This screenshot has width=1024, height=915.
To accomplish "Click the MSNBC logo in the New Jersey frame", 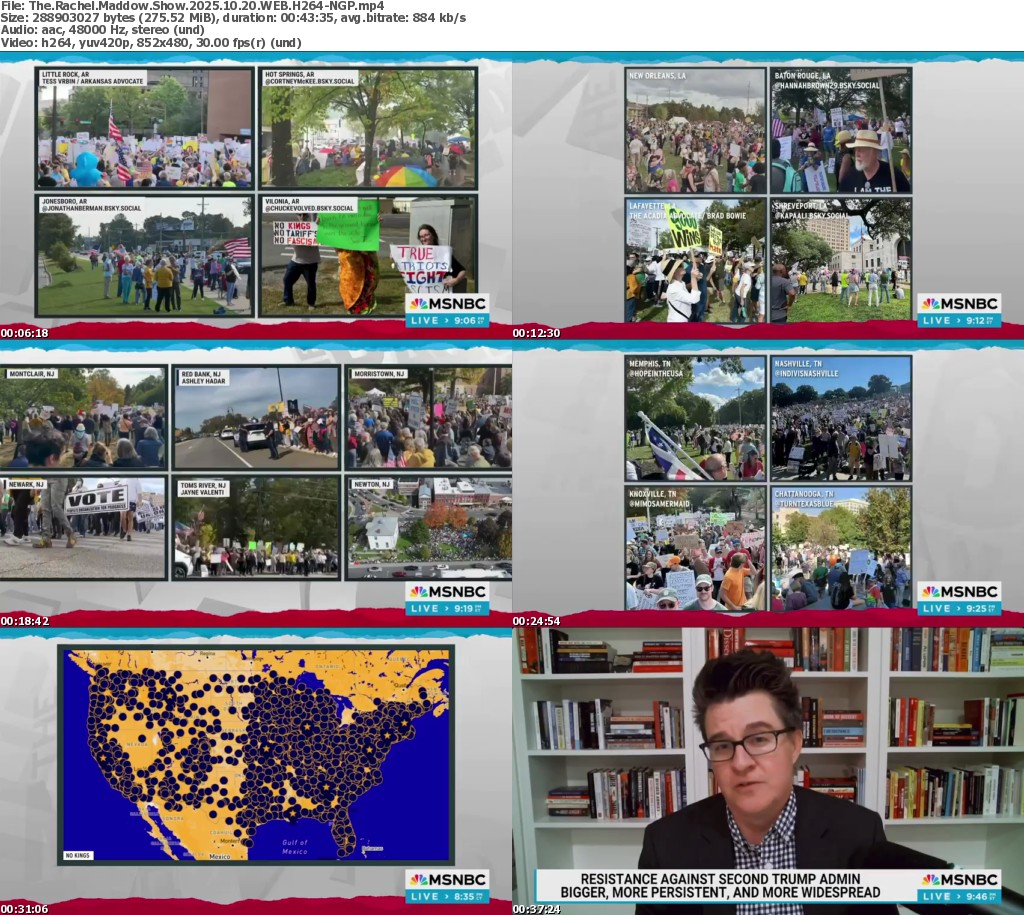I will (447, 592).
